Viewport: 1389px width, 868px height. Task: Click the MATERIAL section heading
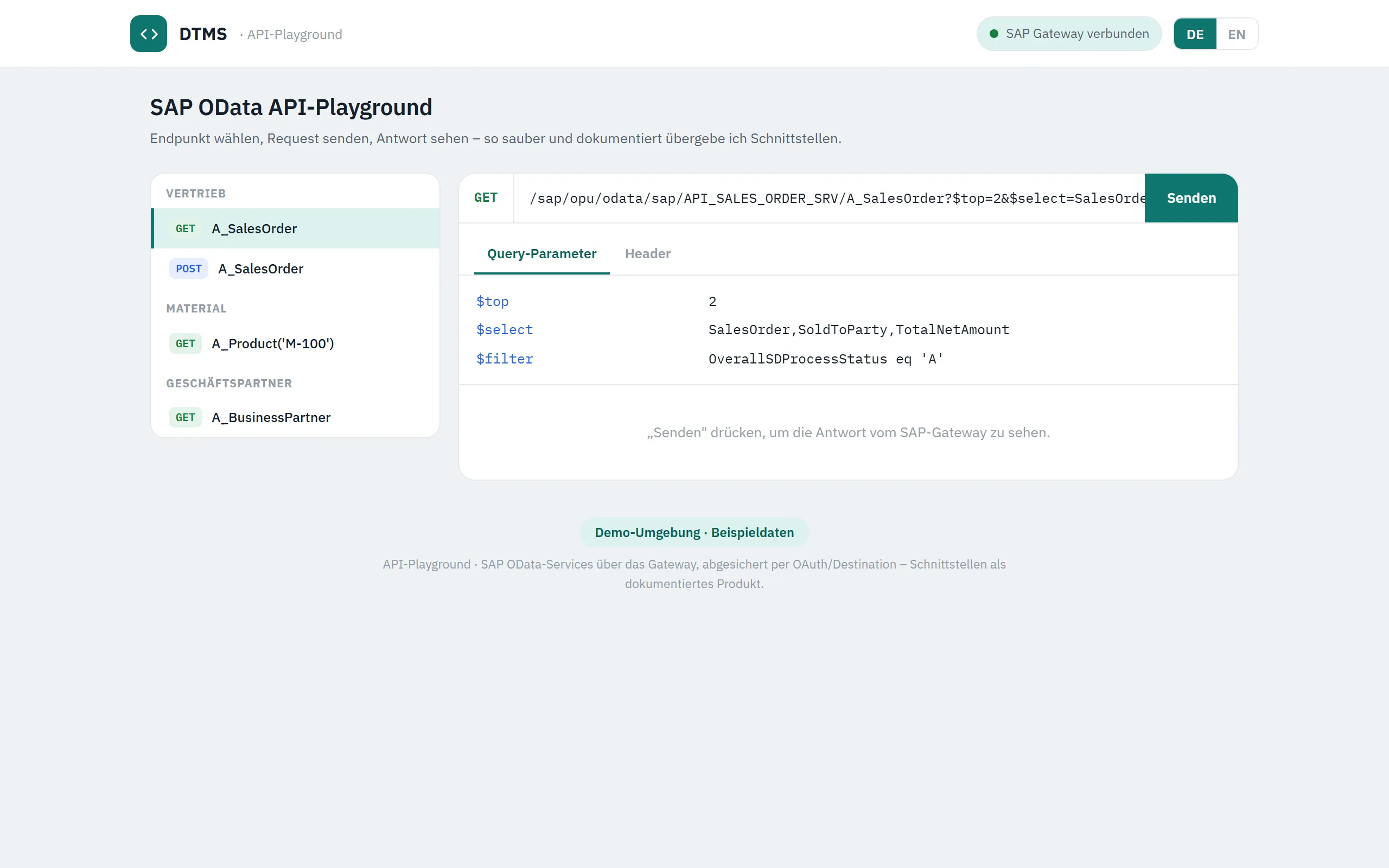tap(196, 308)
